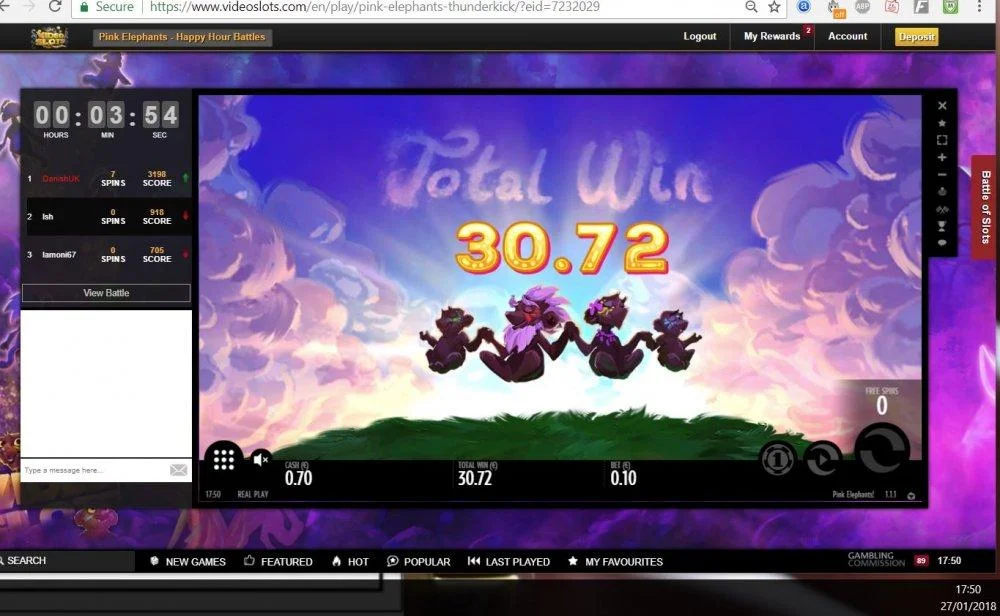Switch to the New Games tab
The width and height of the screenshot is (1000, 616).
click(188, 561)
